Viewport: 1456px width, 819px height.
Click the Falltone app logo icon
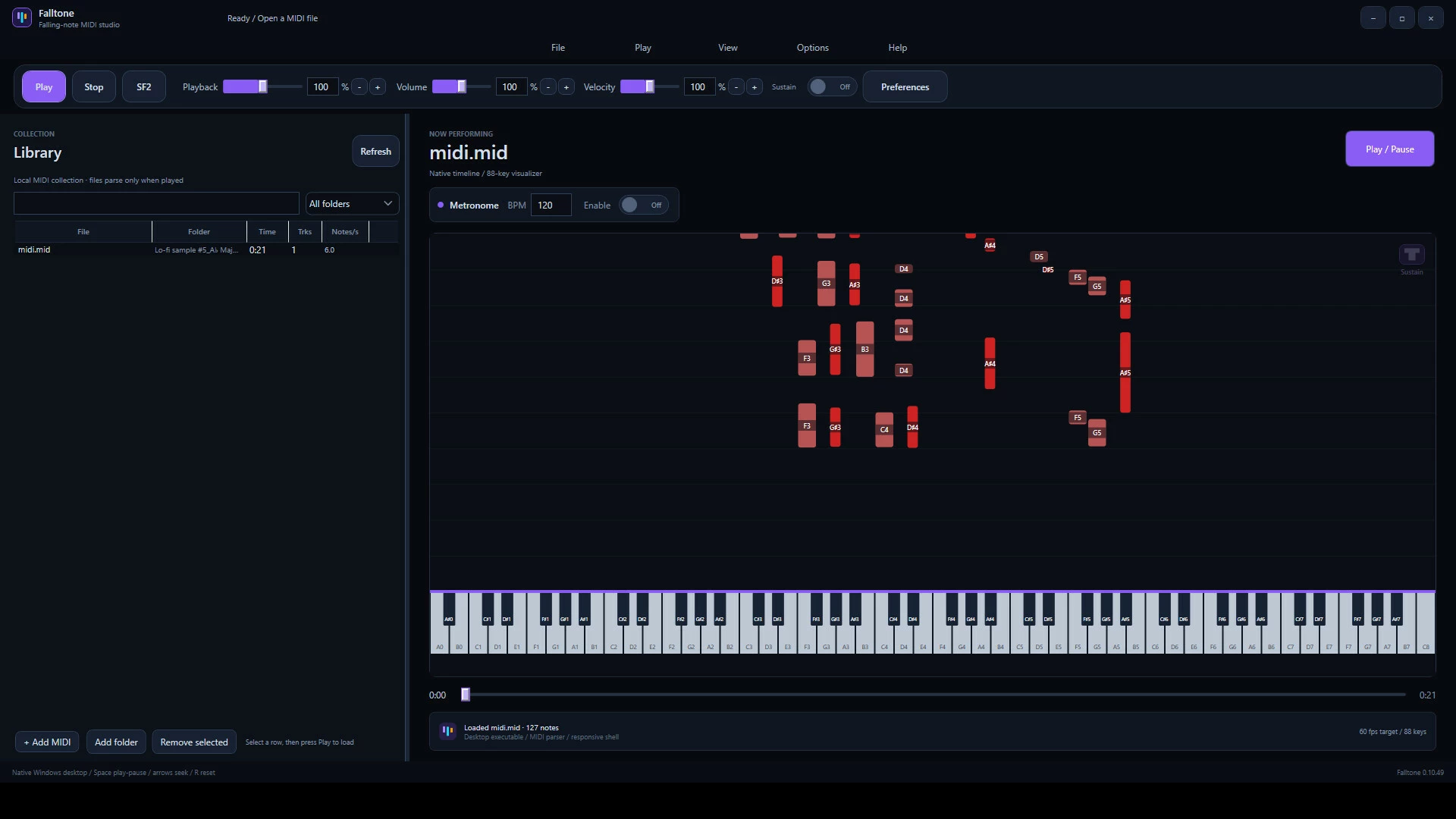(x=22, y=17)
